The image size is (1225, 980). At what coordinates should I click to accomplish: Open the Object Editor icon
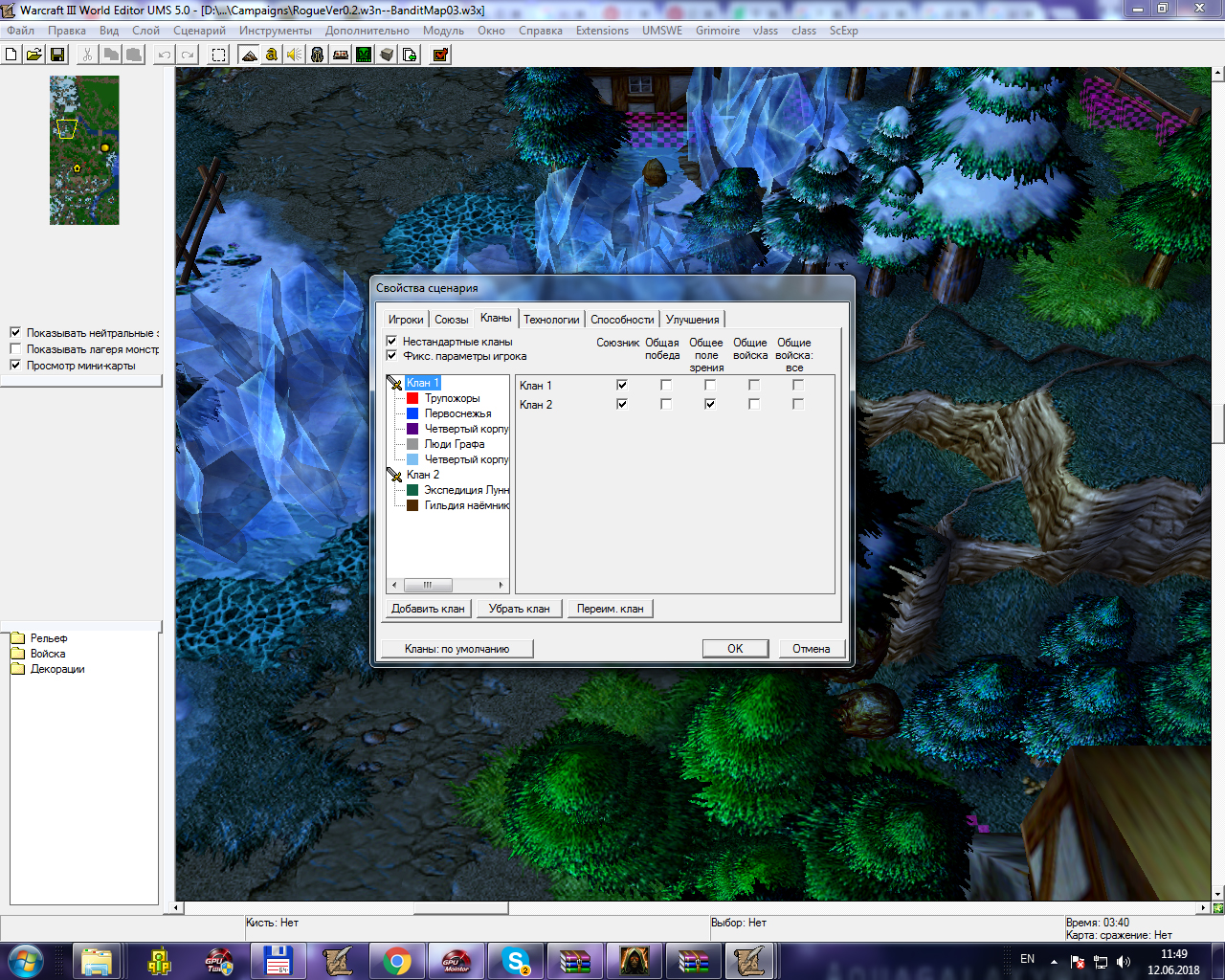pyautogui.click(x=318, y=55)
